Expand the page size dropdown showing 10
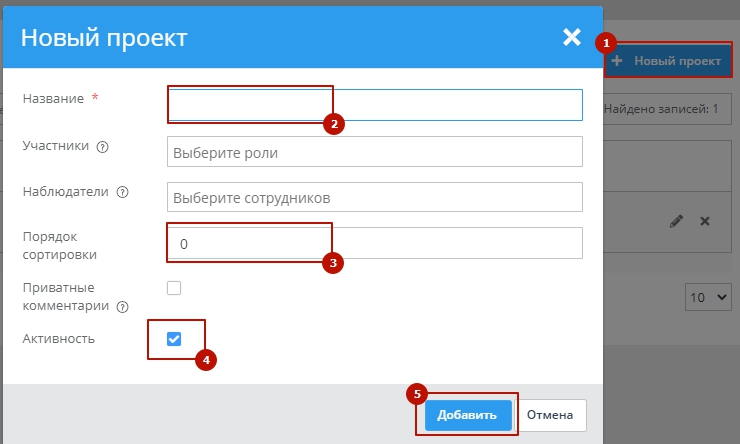This screenshot has height=444, width=740. tap(709, 297)
